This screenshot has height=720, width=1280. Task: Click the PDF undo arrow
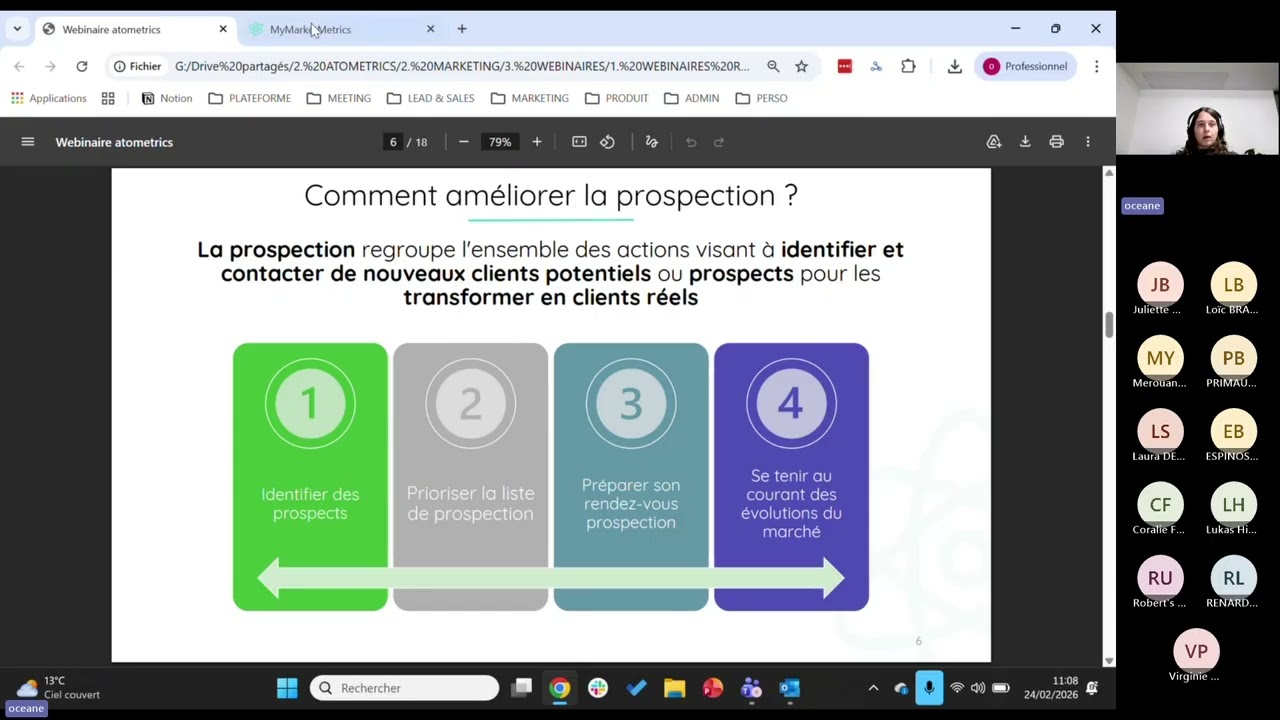(x=691, y=142)
